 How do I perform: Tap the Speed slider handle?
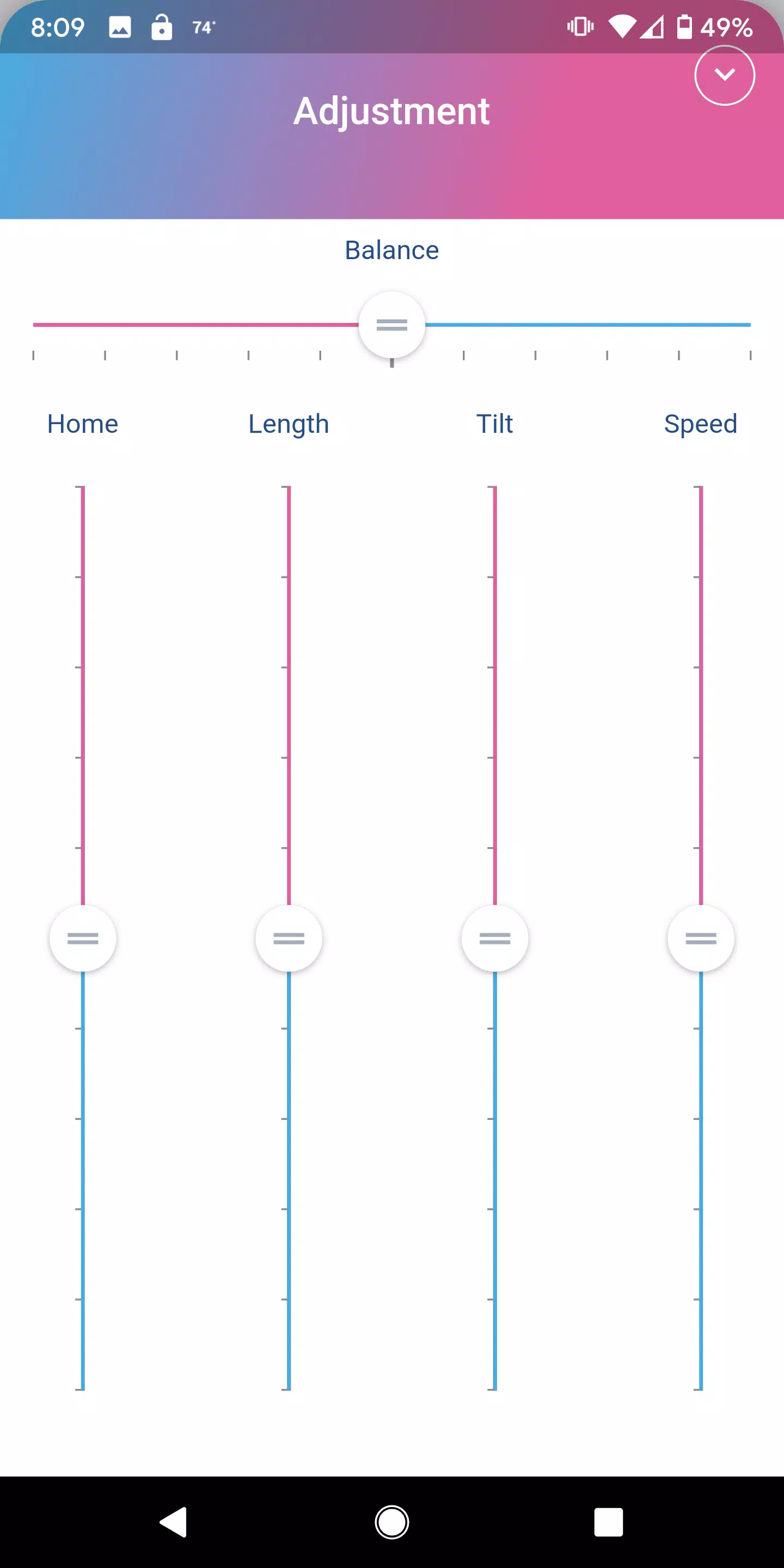coord(701,939)
